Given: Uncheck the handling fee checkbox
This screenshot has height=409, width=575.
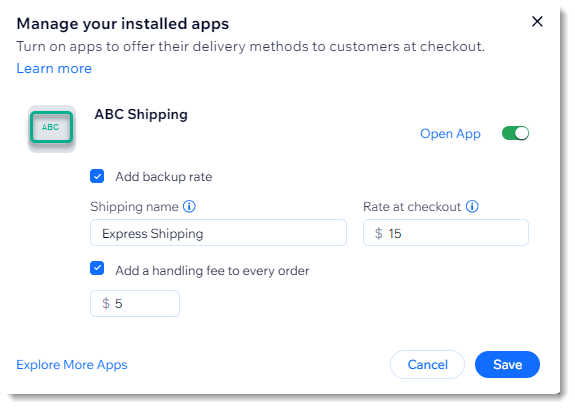Looking at the screenshot, I should point(97,268).
